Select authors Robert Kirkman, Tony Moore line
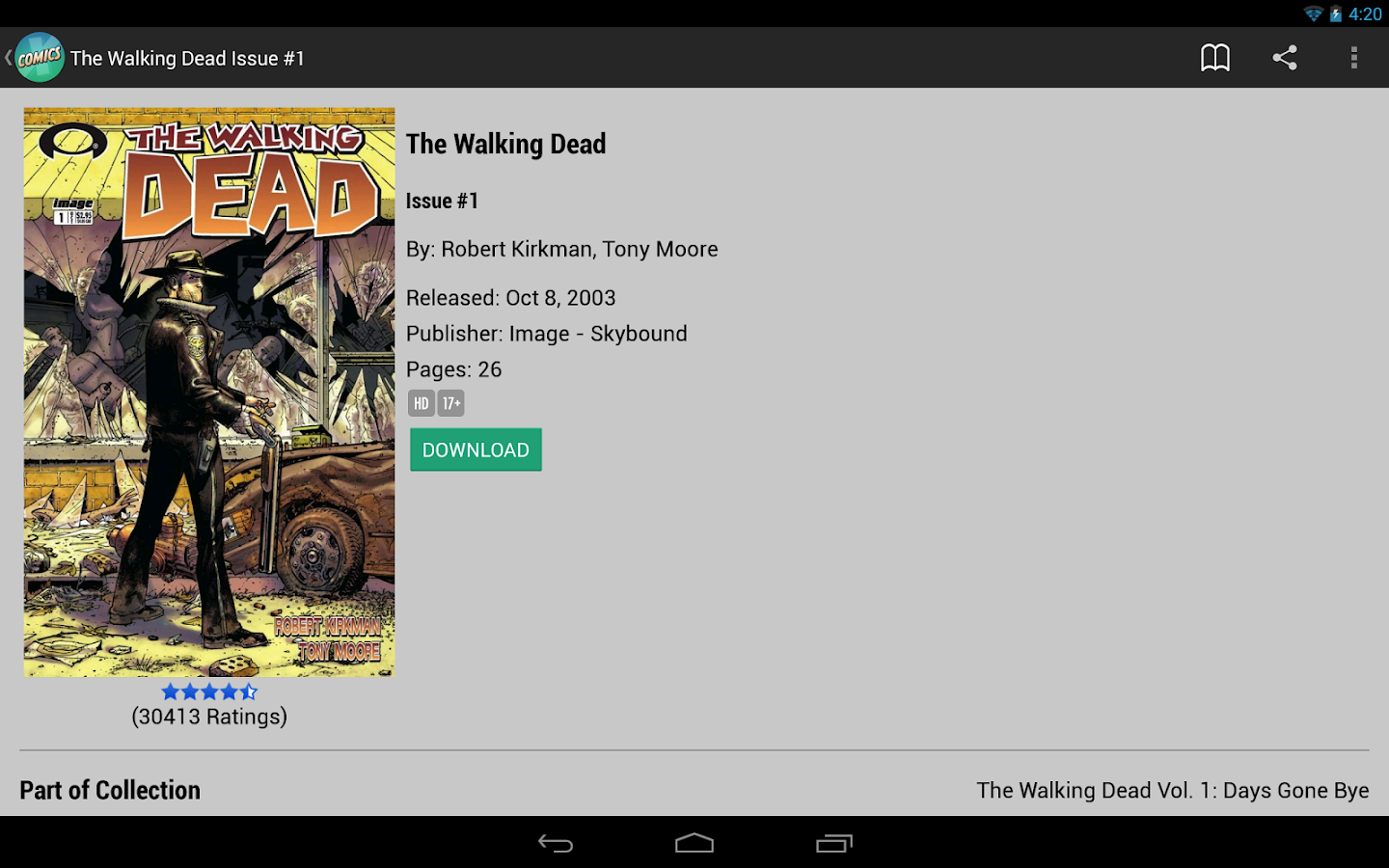Viewport: 1389px width, 868px height. pyautogui.click(x=561, y=249)
